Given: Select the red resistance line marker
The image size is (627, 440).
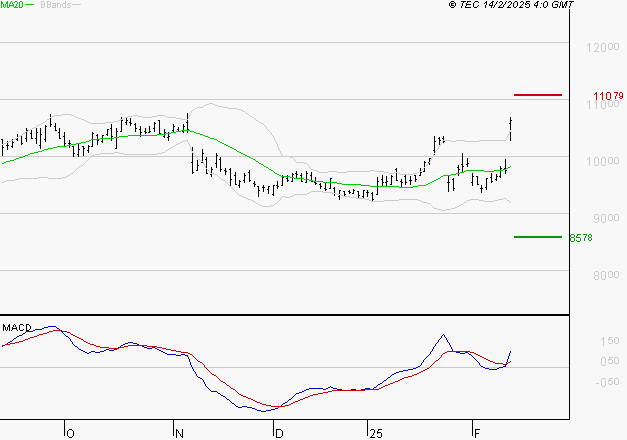Looking at the screenshot, I should [538, 95].
